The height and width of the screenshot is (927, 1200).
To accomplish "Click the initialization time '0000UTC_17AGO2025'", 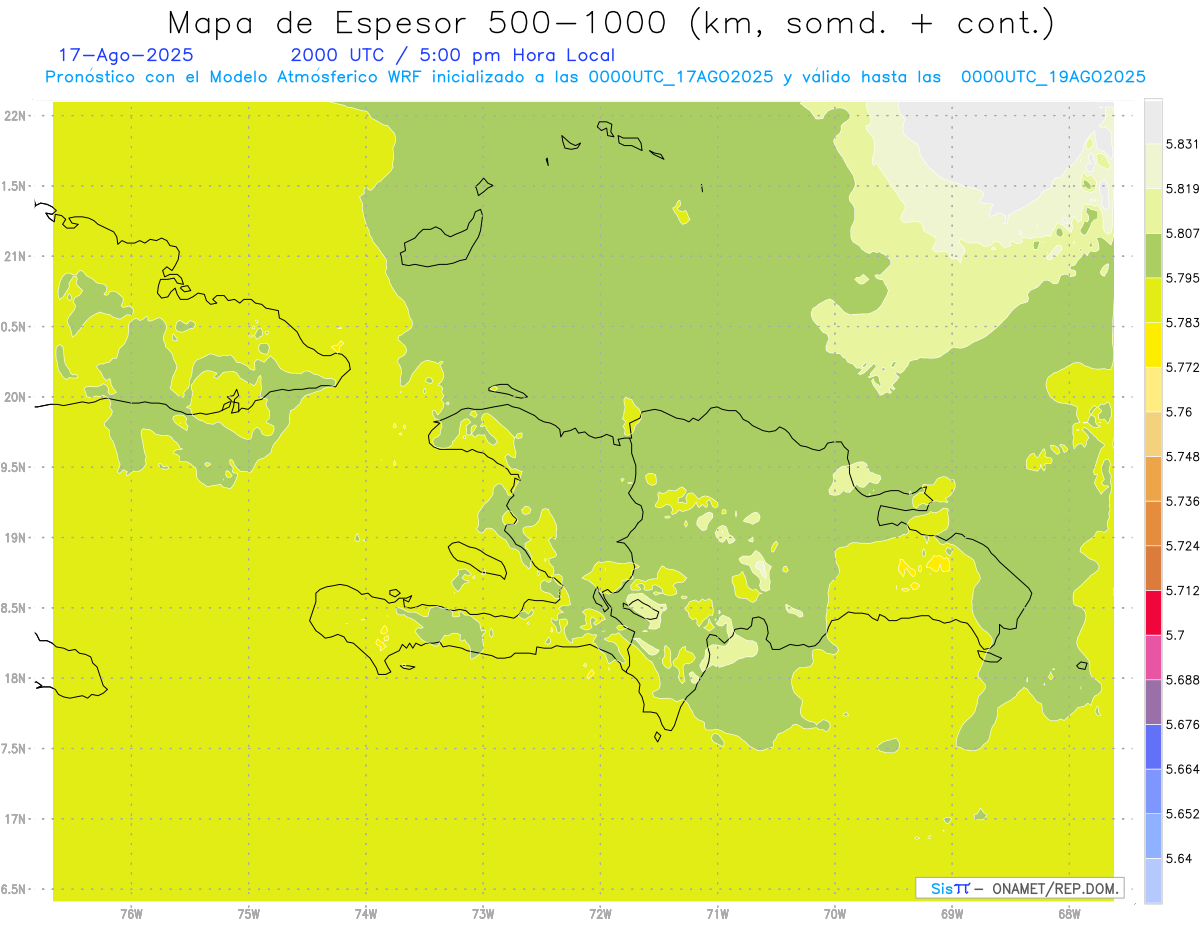I will coord(681,77).
